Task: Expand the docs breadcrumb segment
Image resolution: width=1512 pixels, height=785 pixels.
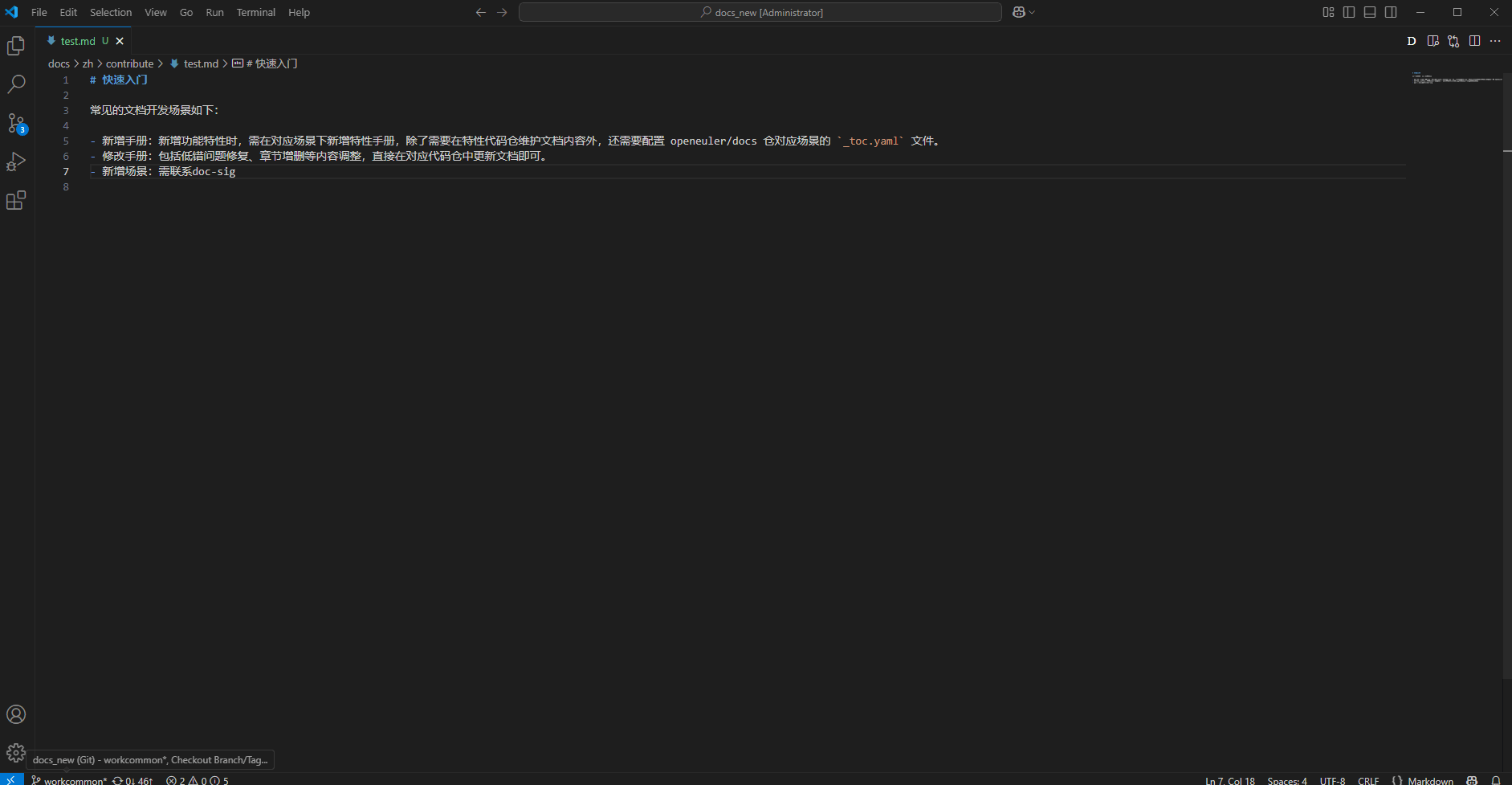Action: click(x=59, y=63)
